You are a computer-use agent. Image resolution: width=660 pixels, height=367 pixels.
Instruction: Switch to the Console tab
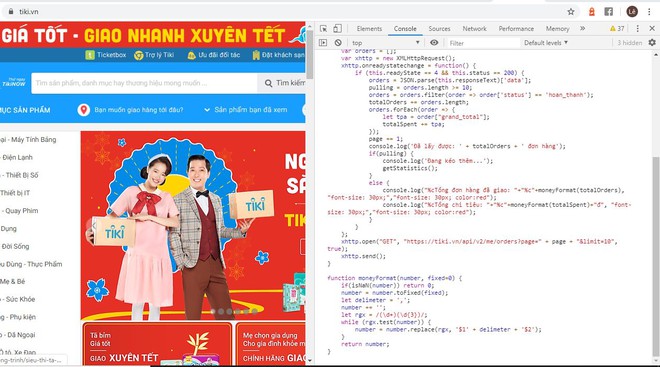pyautogui.click(x=405, y=29)
